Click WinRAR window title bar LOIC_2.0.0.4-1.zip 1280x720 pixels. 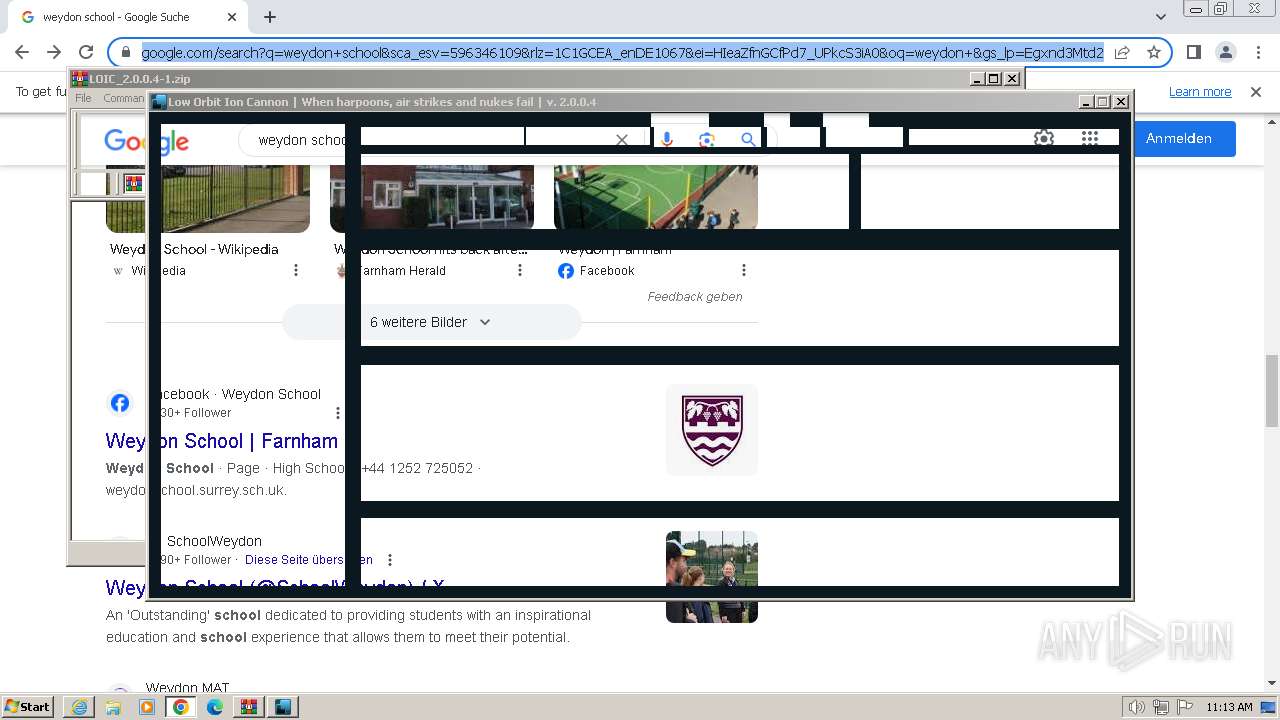[x=520, y=79]
